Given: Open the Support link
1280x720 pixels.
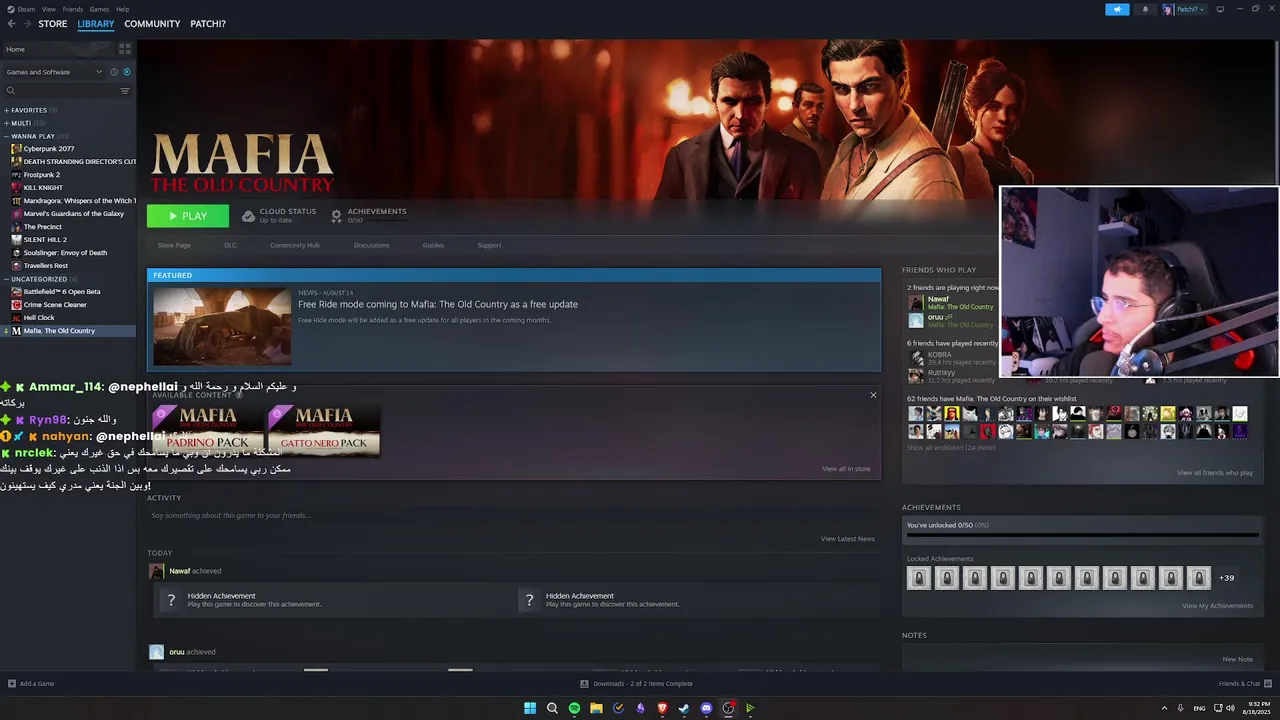Looking at the screenshot, I should [489, 245].
